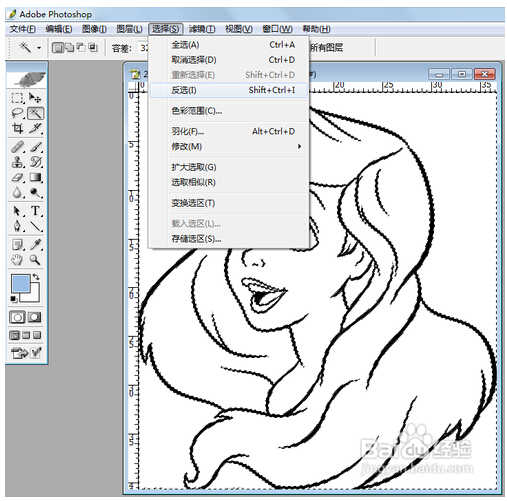The image size is (507, 501).
Task: Choose 色彩范围(C)... menu item
Action: (x=228, y=111)
